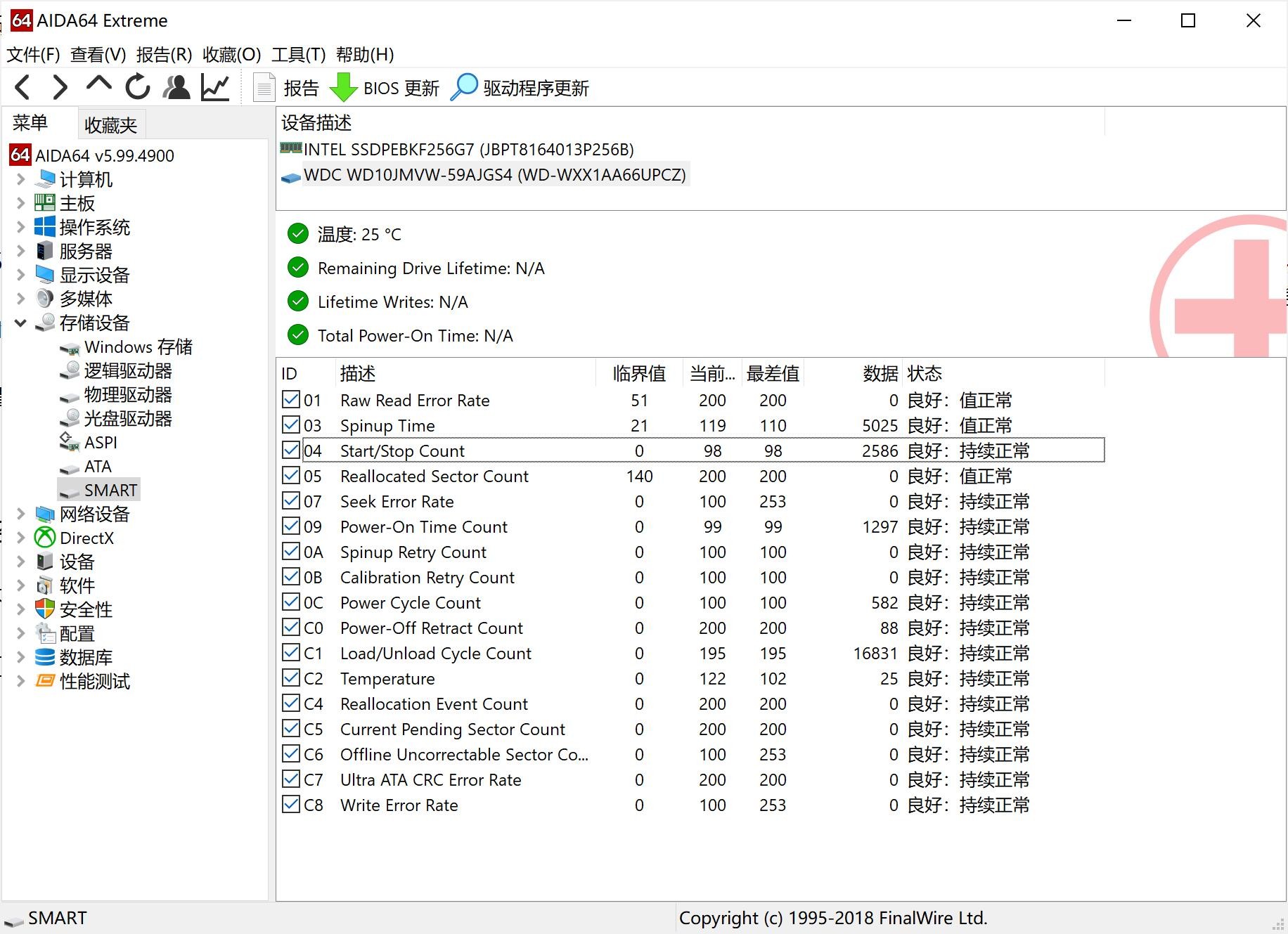
Task: Switch to the 收藏夹 tab
Action: tap(110, 125)
